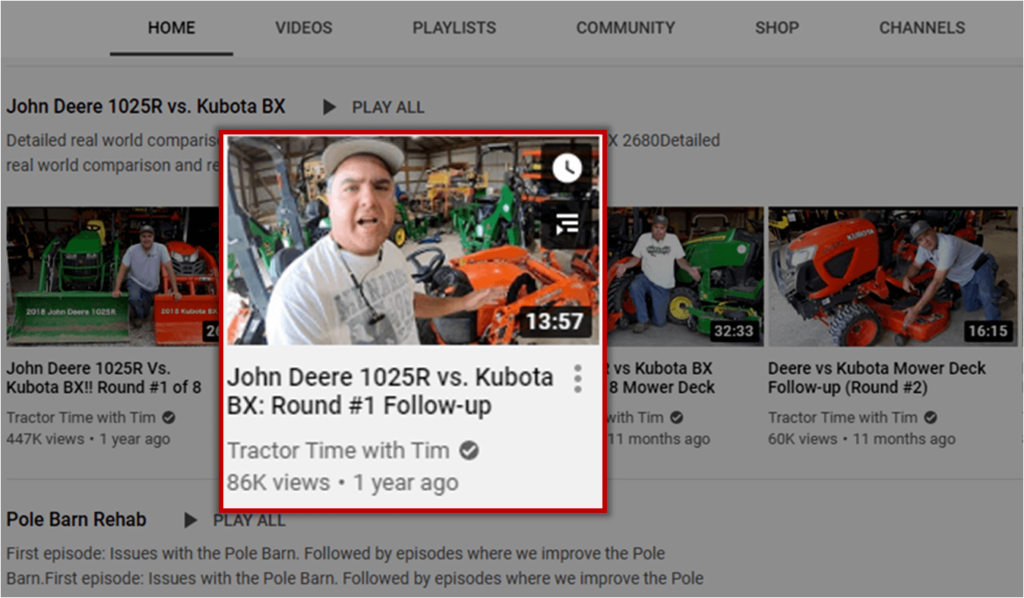1024x598 pixels.
Task: Click the 86K views text
Action: [x=278, y=483]
